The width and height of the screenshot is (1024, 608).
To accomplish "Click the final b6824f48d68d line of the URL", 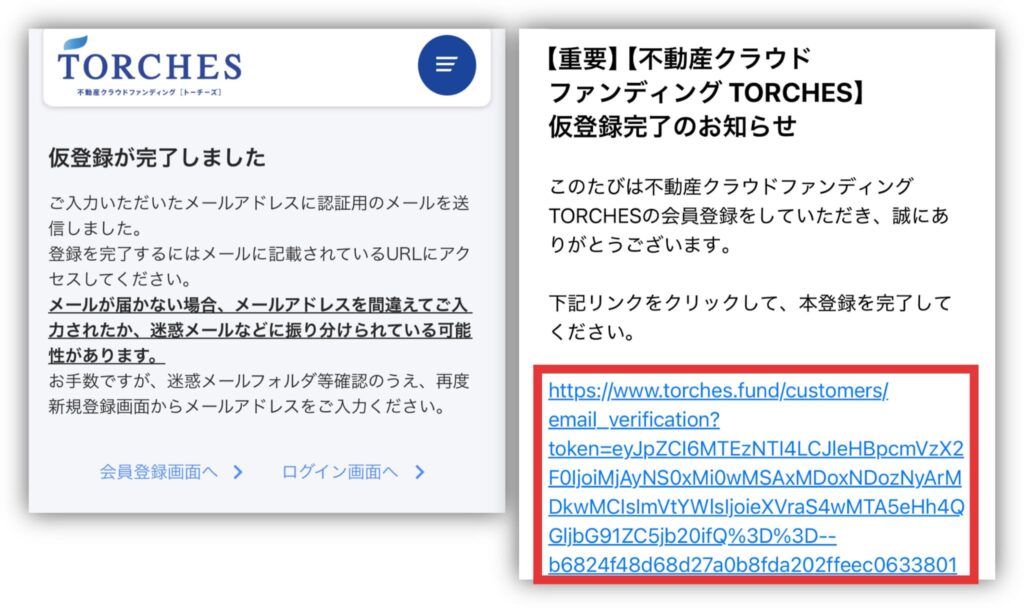I will 752,565.
